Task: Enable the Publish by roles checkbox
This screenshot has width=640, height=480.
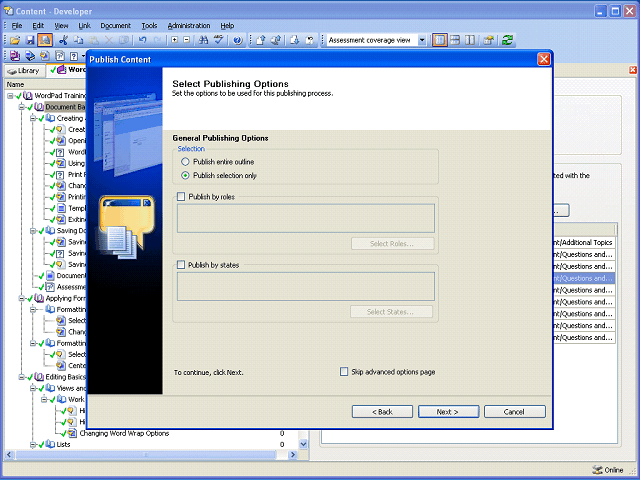Action: (181, 197)
